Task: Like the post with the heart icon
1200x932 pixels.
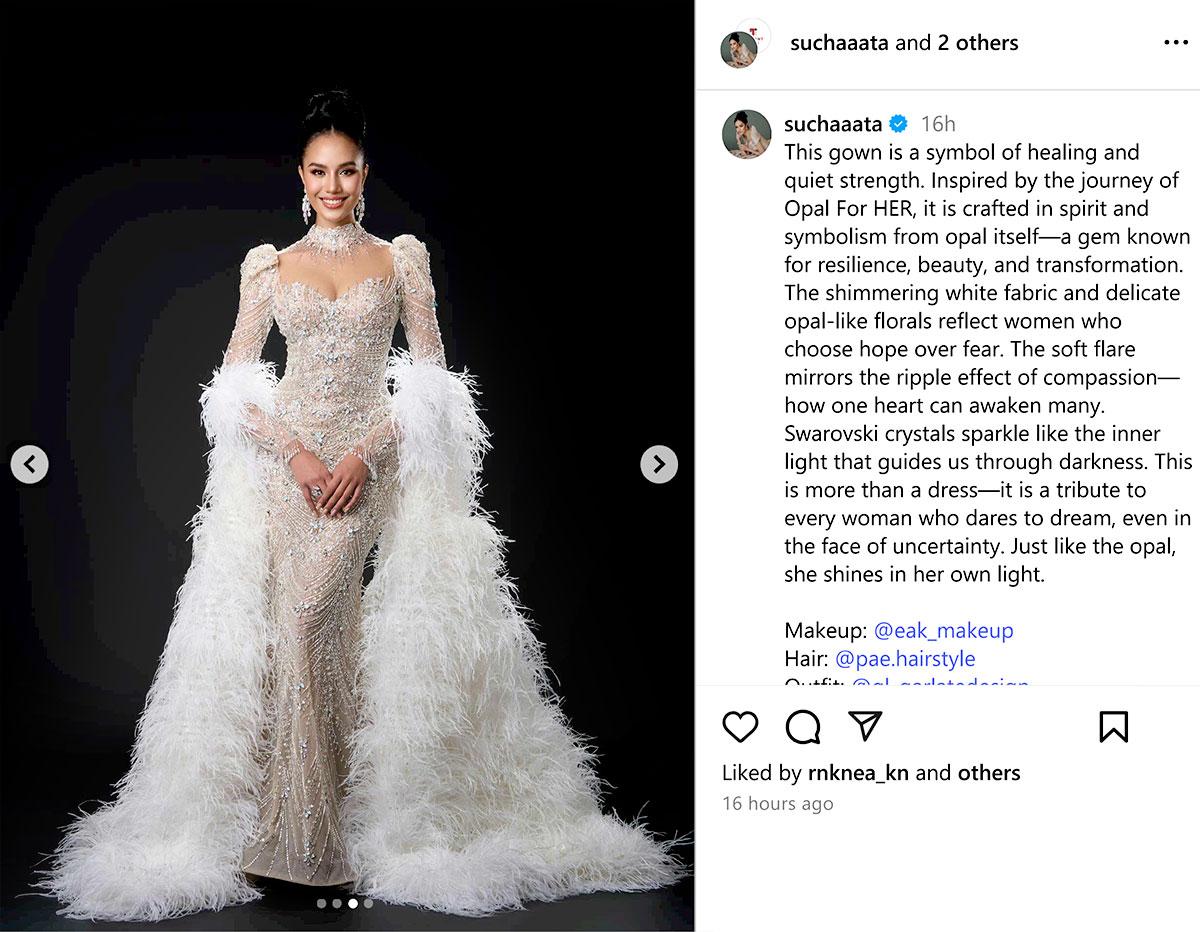Action: [740, 727]
